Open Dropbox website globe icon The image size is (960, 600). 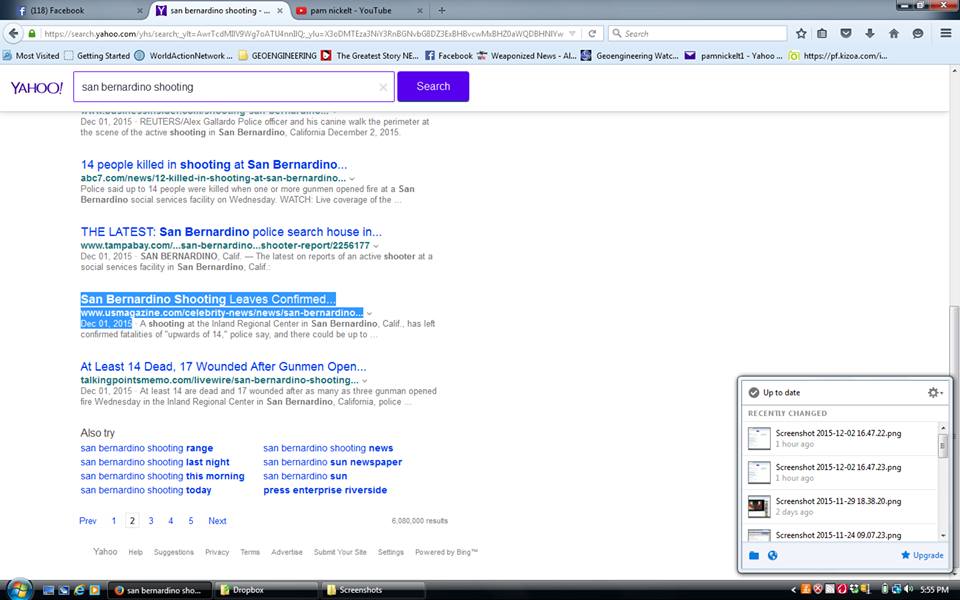[773, 555]
